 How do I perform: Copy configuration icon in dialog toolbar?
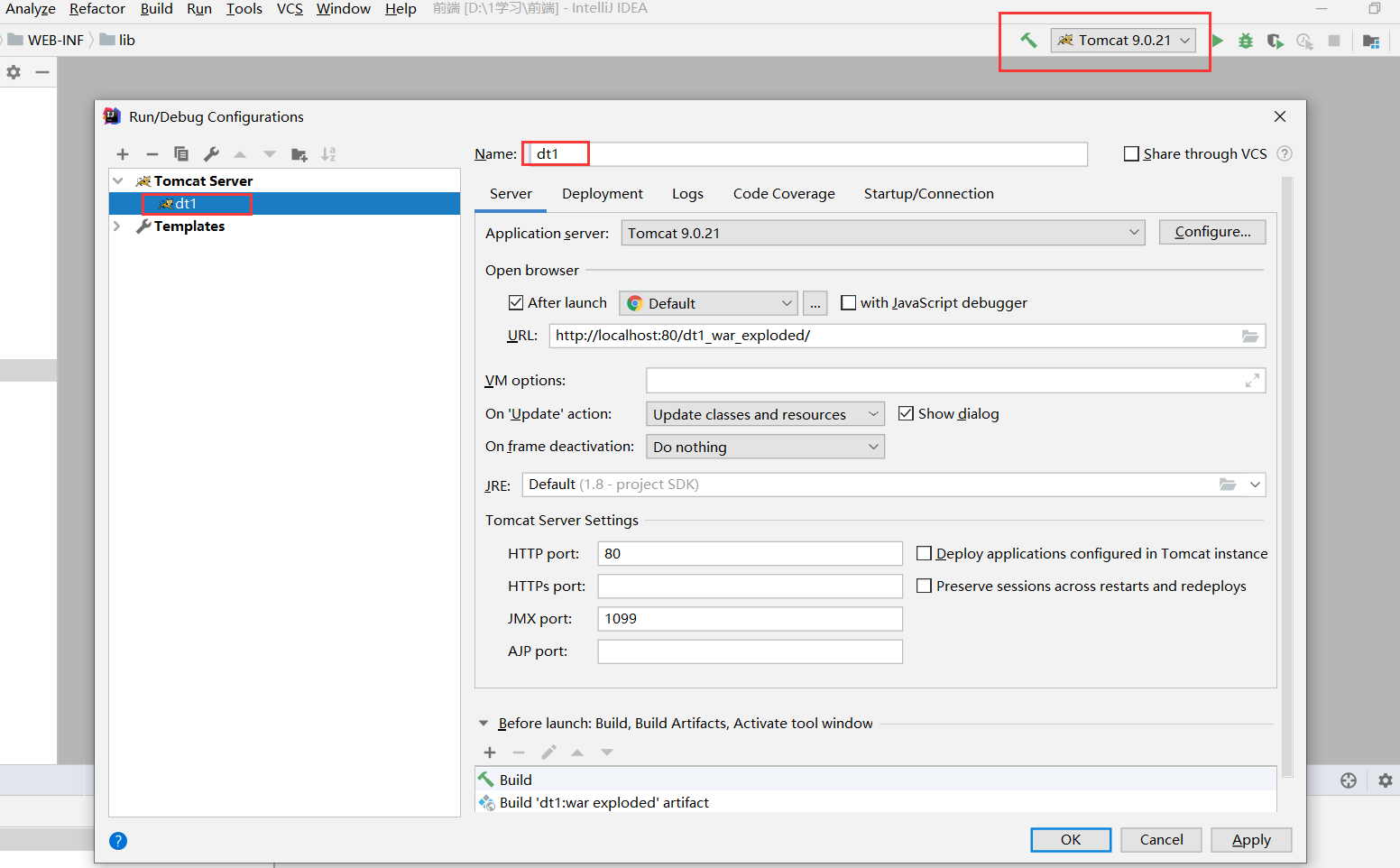(x=181, y=154)
